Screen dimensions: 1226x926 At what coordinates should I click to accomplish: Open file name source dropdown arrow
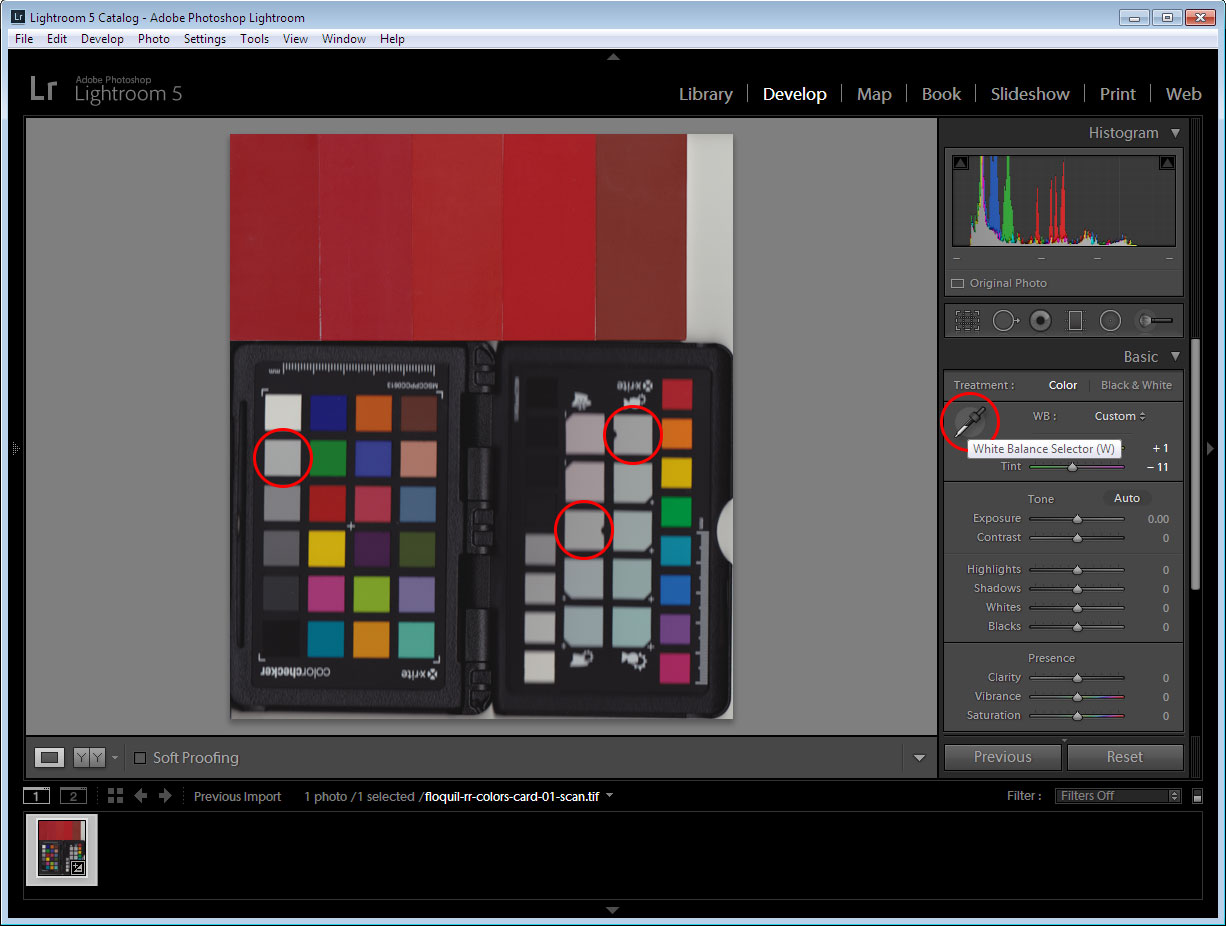coord(610,796)
